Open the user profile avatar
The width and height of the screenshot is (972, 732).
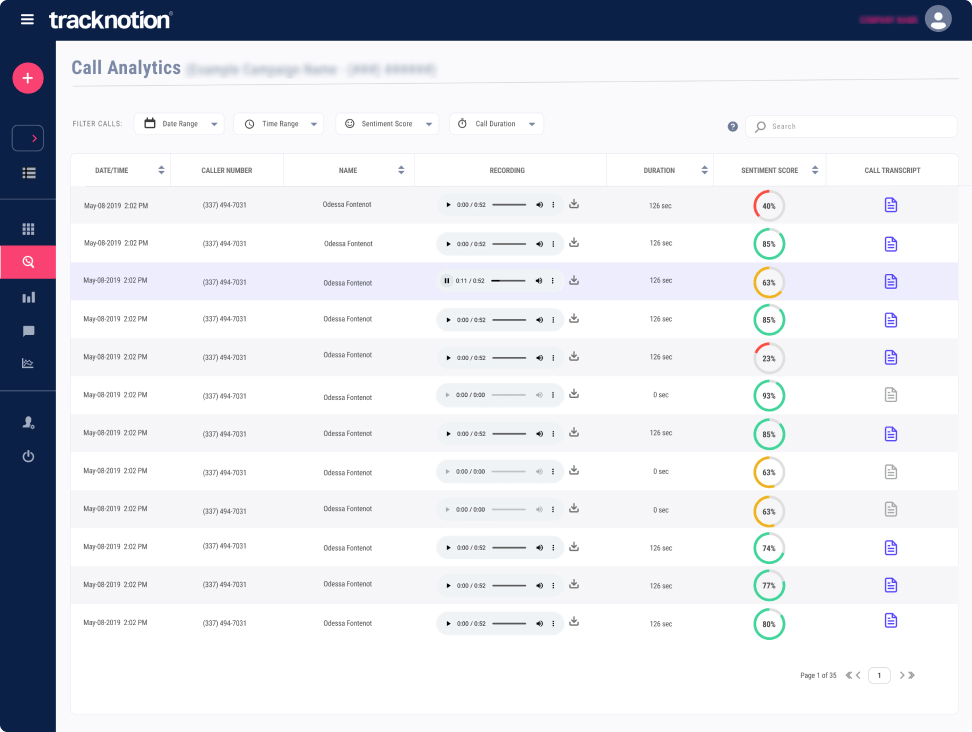[x=937, y=19]
